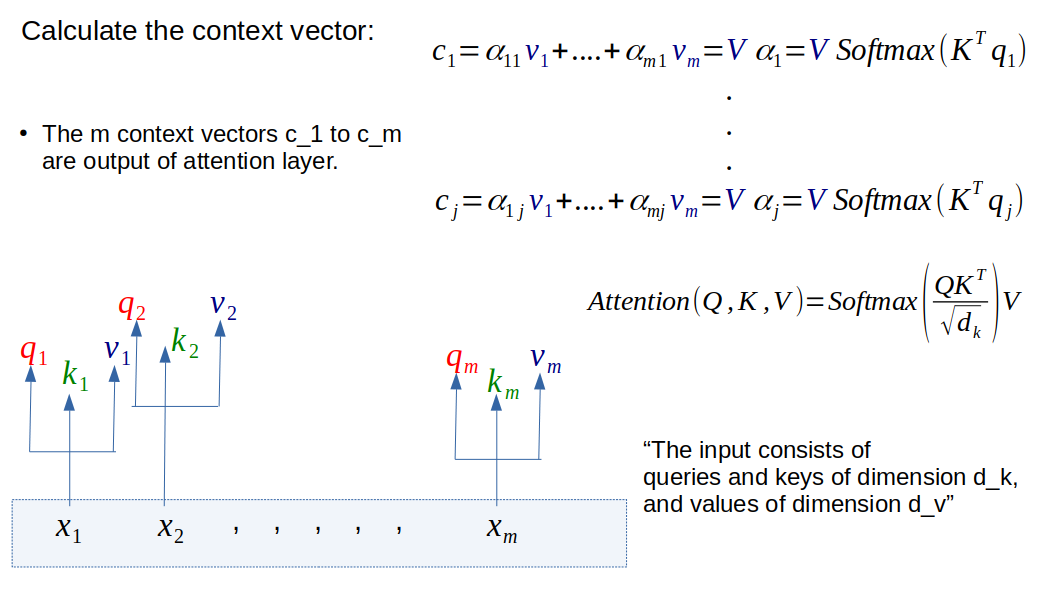The width and height of the screenshot is (1058, 595).
Task: Click the Attention(Q, K, V) Softmax formula
Action: (804, 302)
